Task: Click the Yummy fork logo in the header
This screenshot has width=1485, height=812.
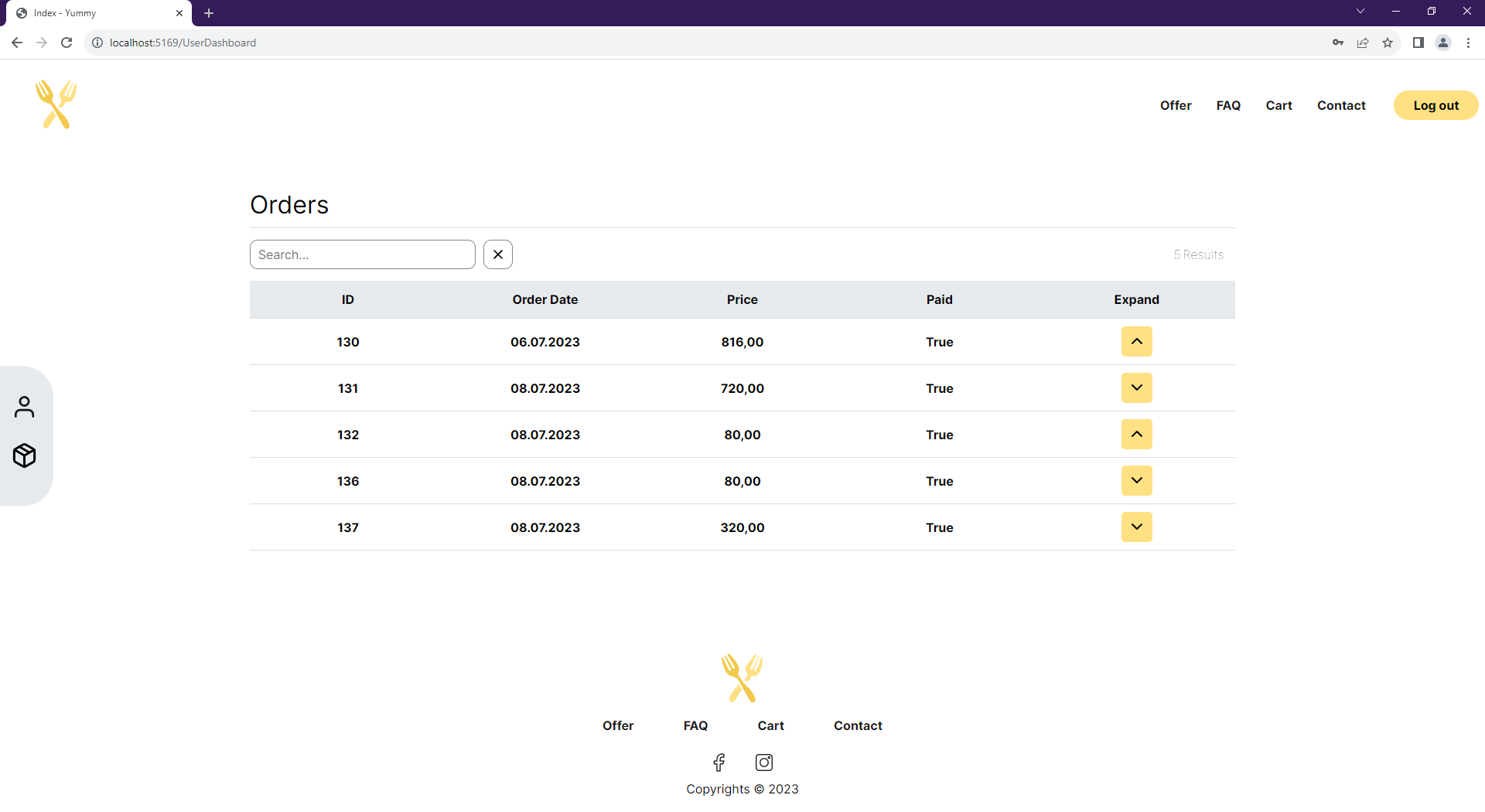Action: coord(55,104)
